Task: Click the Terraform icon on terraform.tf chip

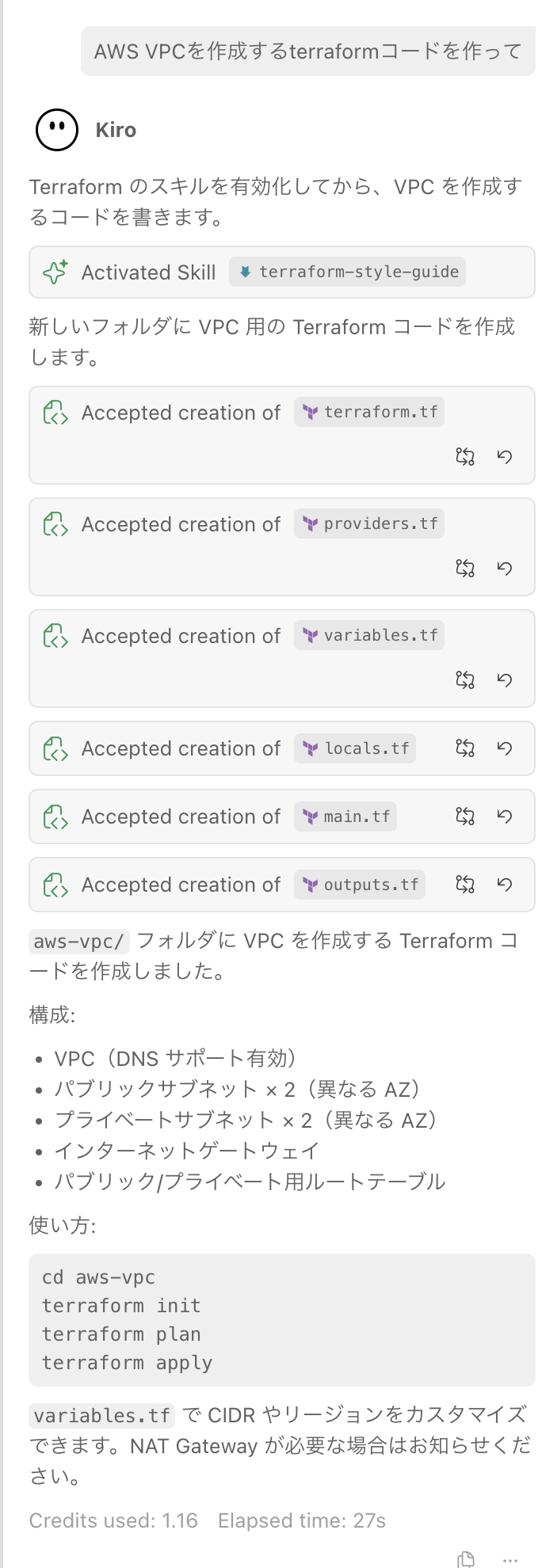Action: [309, 412]
